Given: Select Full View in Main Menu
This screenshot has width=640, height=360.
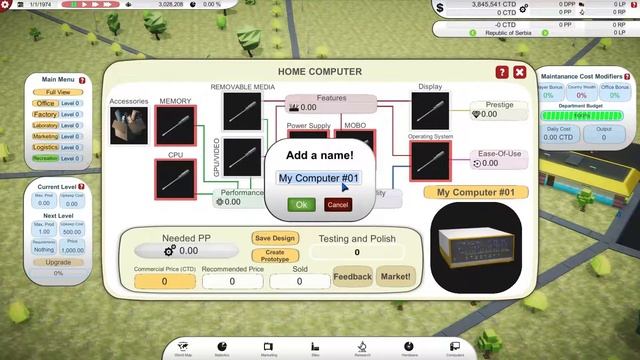Looking at the screenshot, I should pos(58,92).
